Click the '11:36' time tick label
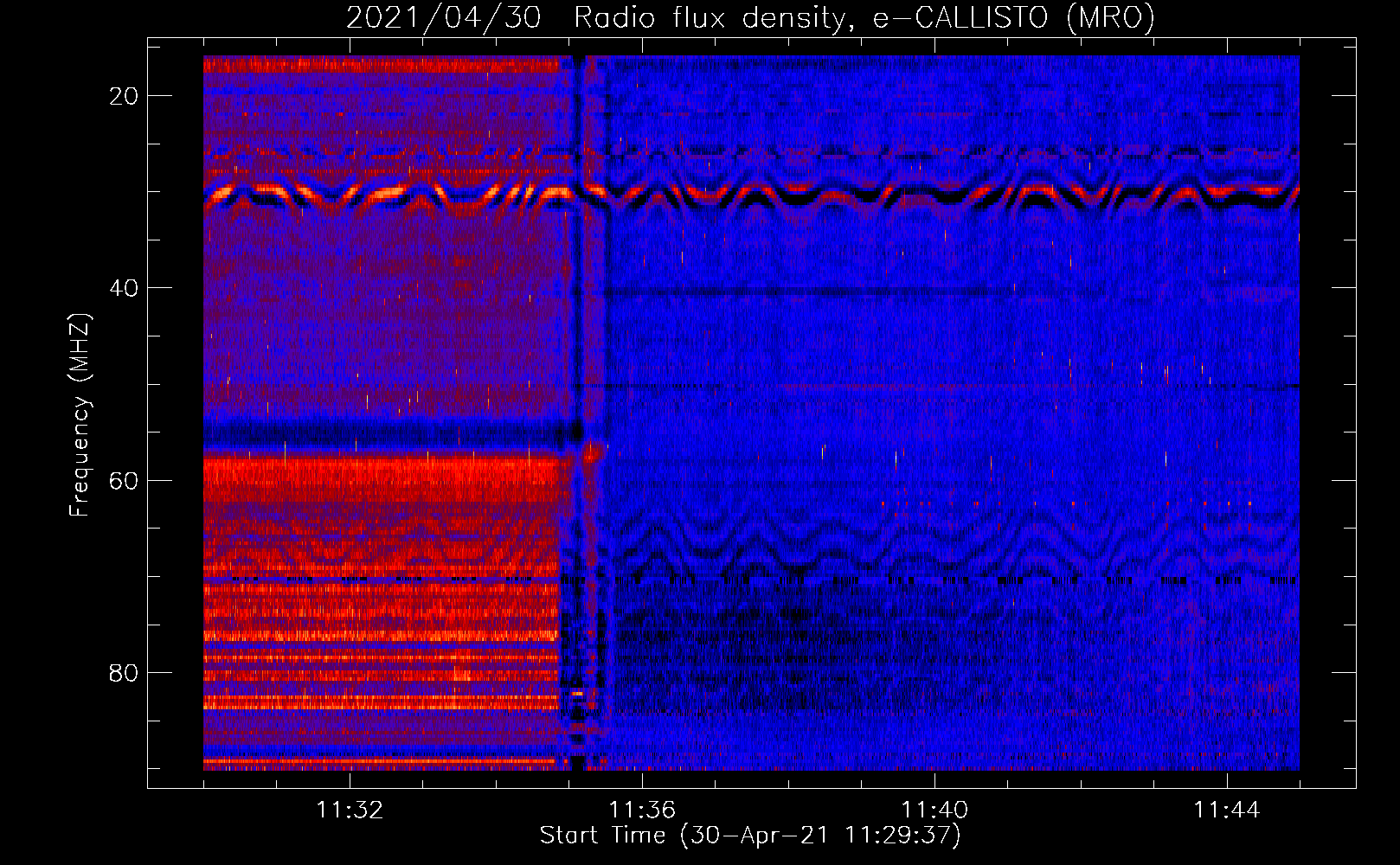 pos(642,811)
